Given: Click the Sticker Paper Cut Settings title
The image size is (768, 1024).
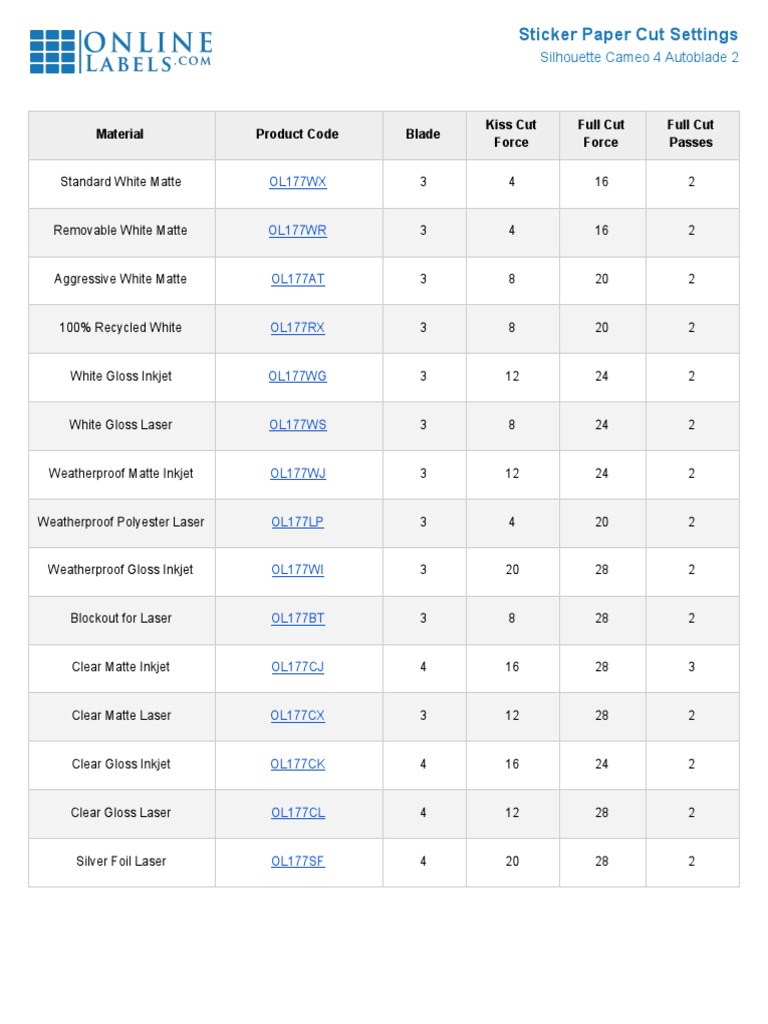Looking at the screenshot, I should click(x=628, y=35).
